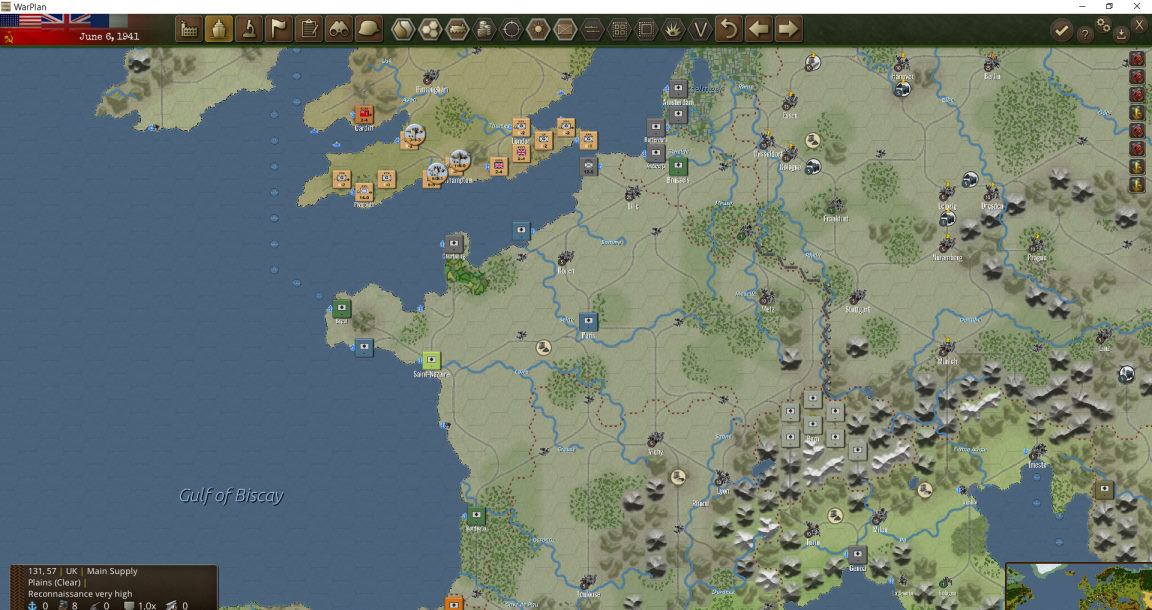This screenshot has width=1152, height=610.
Task: Open the flag diplomacy panel
Action: [279, 29]
